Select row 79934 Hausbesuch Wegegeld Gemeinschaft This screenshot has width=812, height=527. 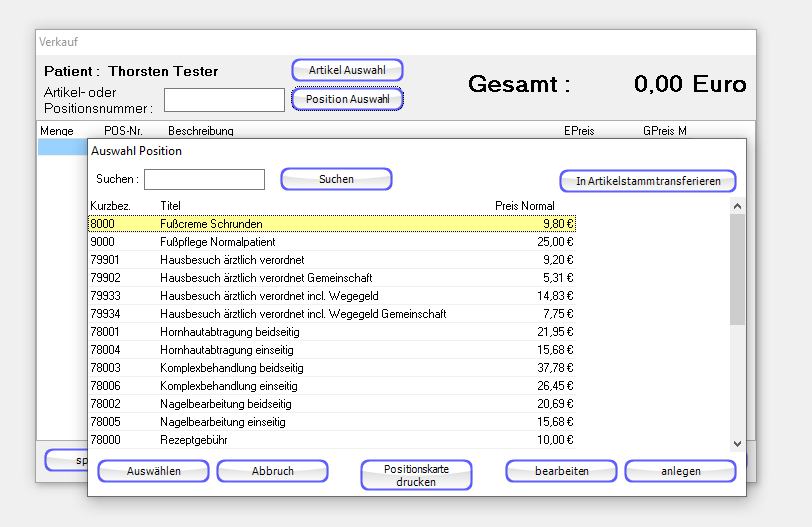[x=332, y=314]
